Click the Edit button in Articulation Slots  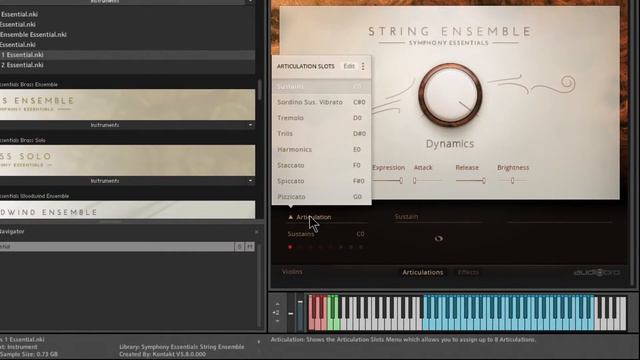[349, 66]
